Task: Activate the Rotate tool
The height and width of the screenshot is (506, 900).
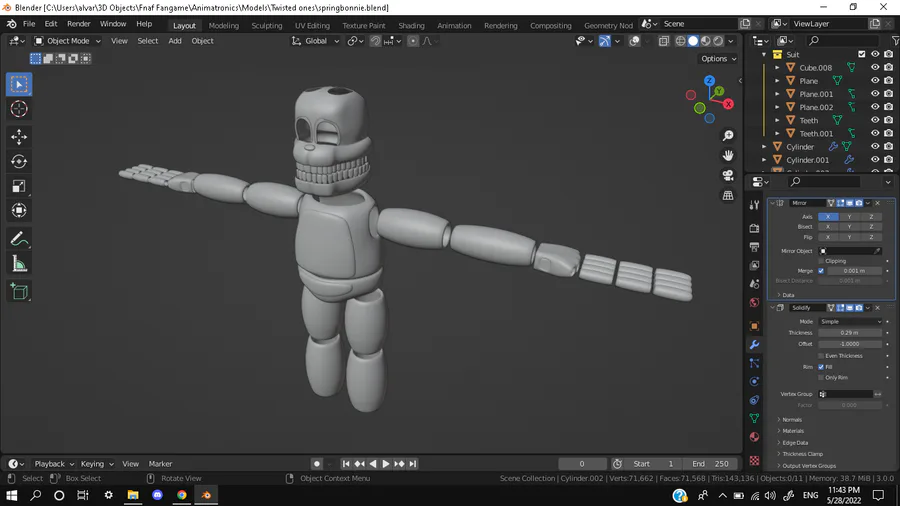Action: [x=19, y=161]
